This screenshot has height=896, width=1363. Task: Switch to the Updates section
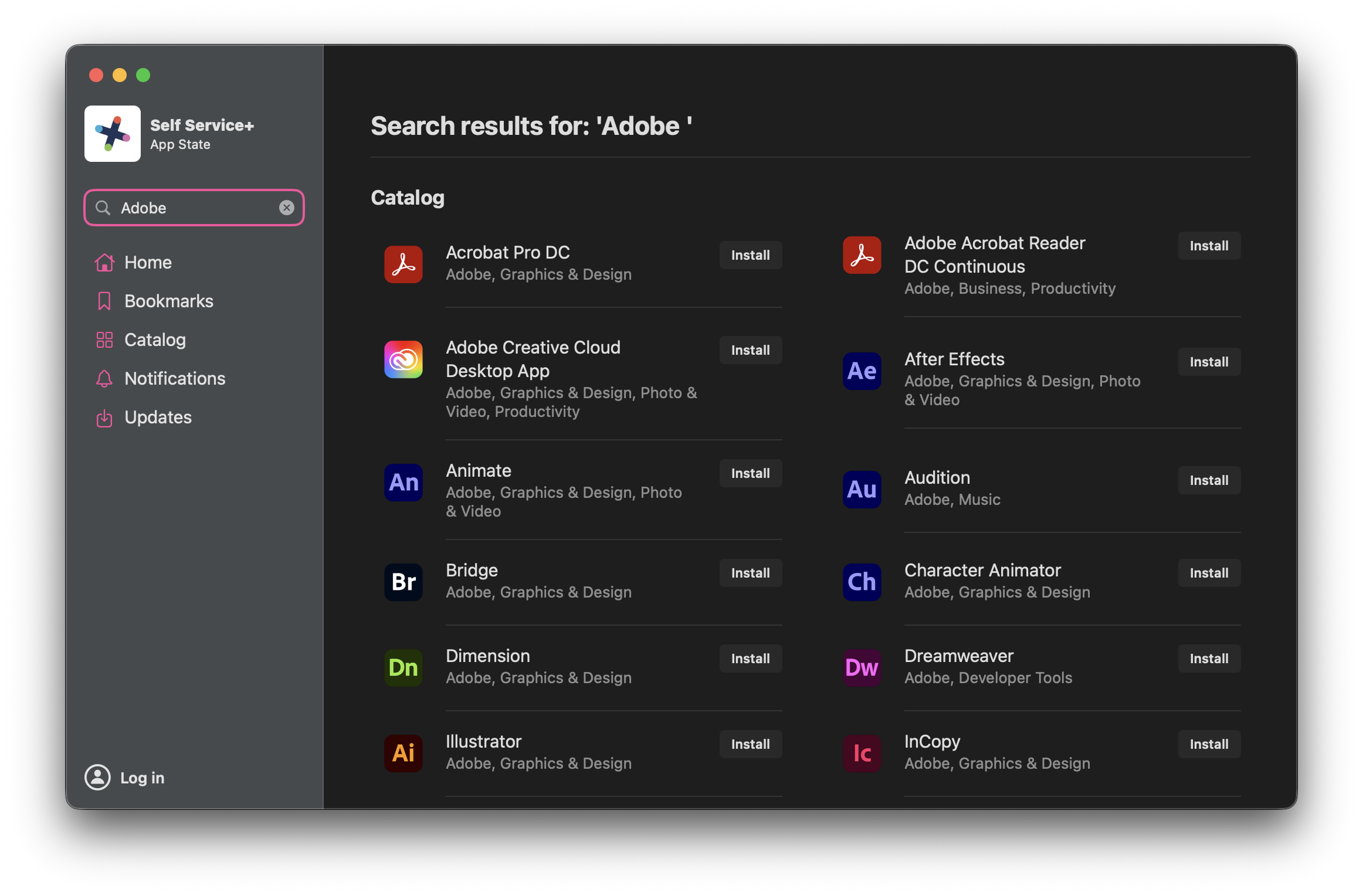pyautogui.click(x=157, y=417)
